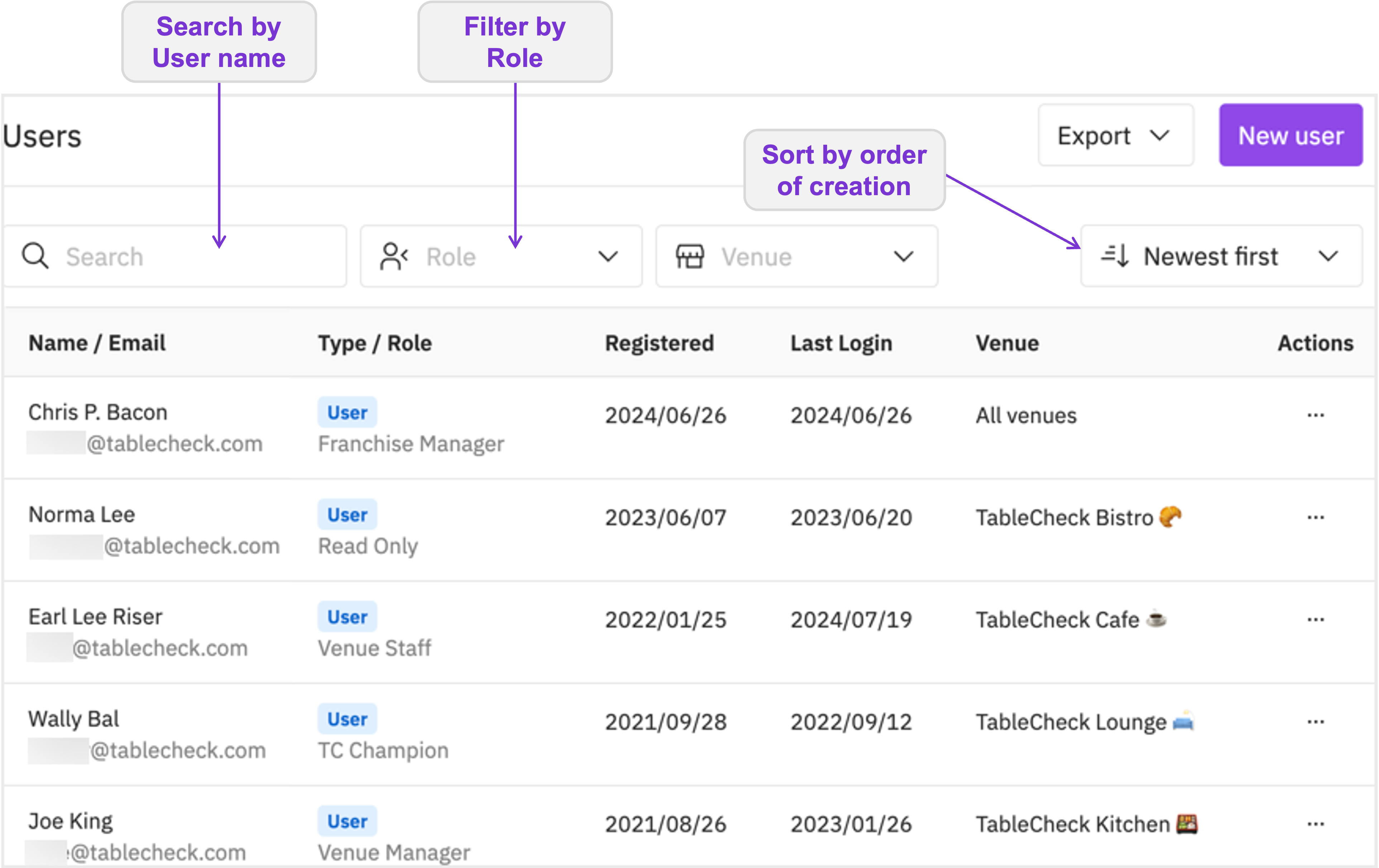1379x868 pixels.
Task: Click the registered date 2021/09/28
Action: click(x=666, y=722)
